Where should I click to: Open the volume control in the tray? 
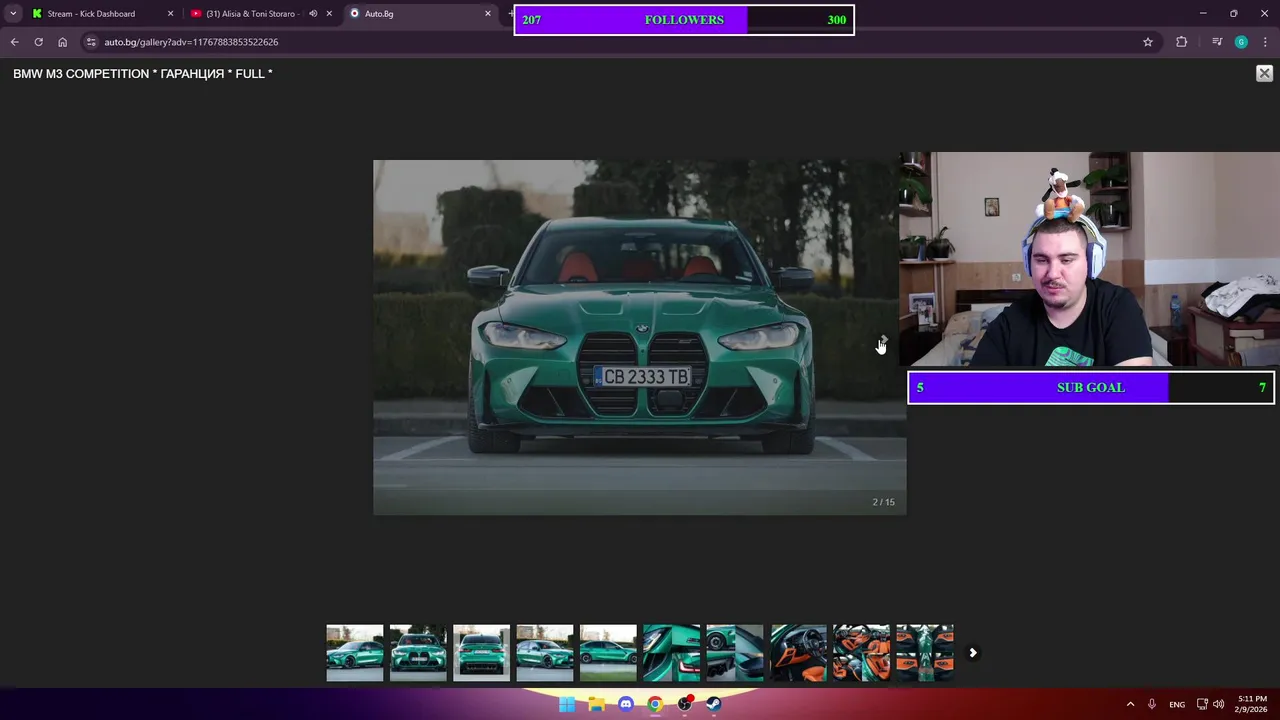pos(1218,704)
